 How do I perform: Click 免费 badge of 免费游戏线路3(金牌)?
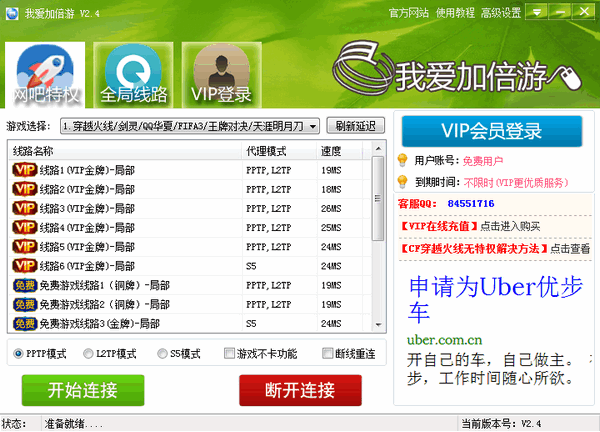[x=25, y=323]
